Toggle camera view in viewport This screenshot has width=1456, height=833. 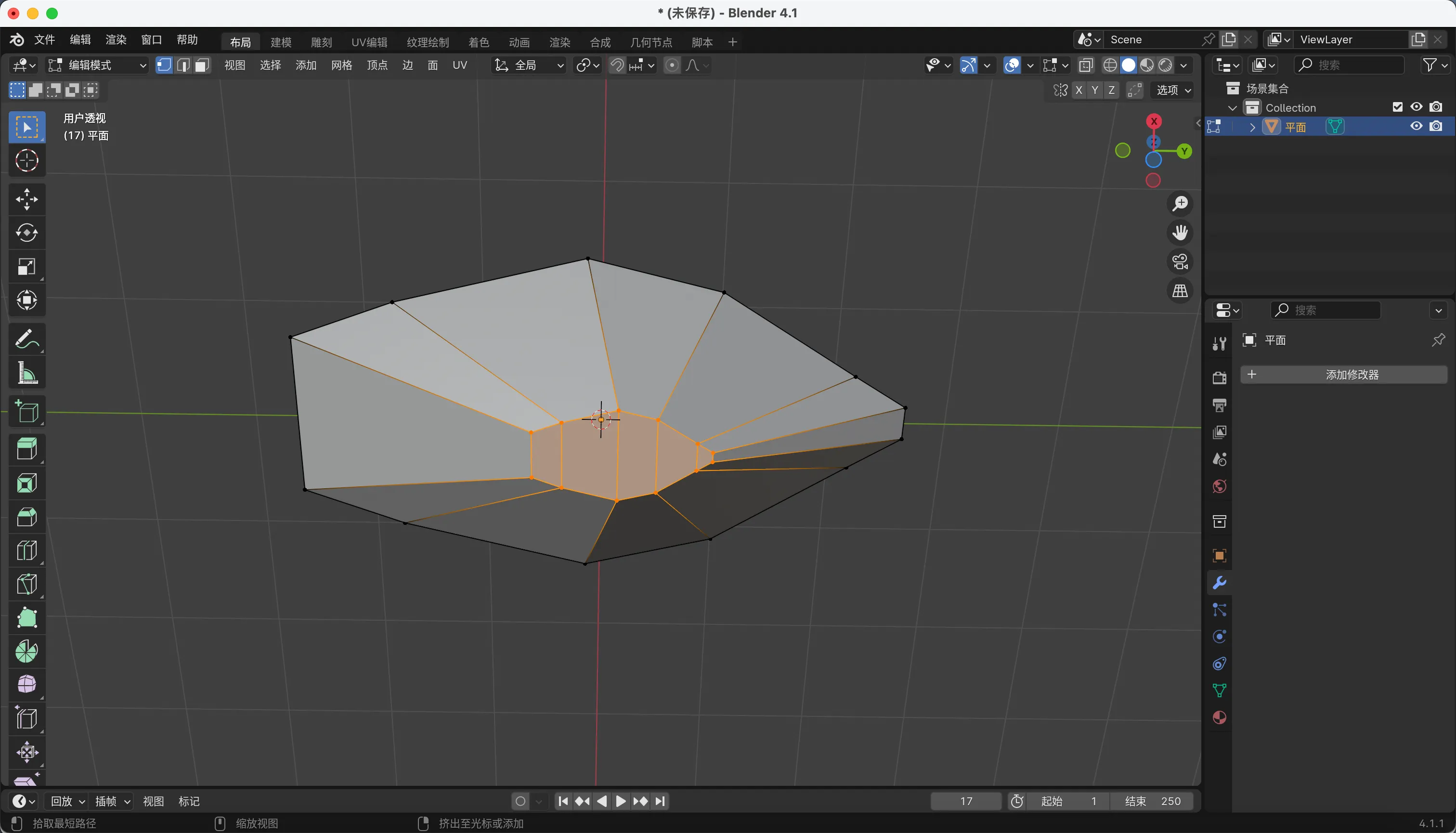[x=1180, y=262]
